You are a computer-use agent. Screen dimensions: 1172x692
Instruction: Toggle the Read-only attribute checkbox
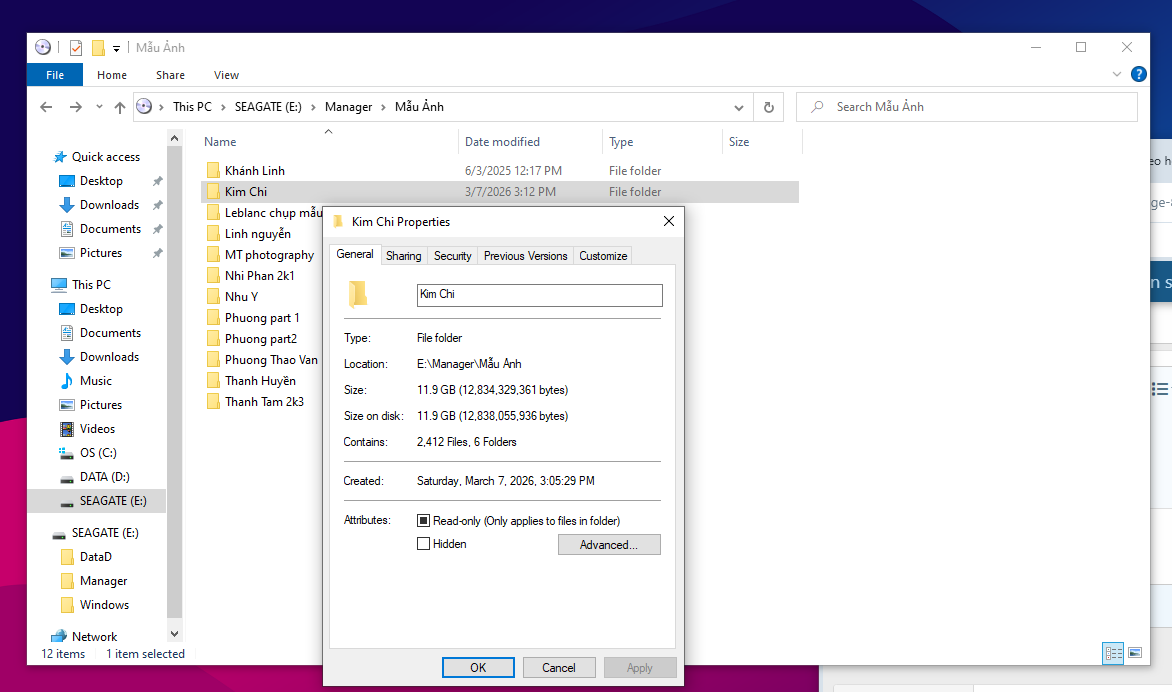424,520
